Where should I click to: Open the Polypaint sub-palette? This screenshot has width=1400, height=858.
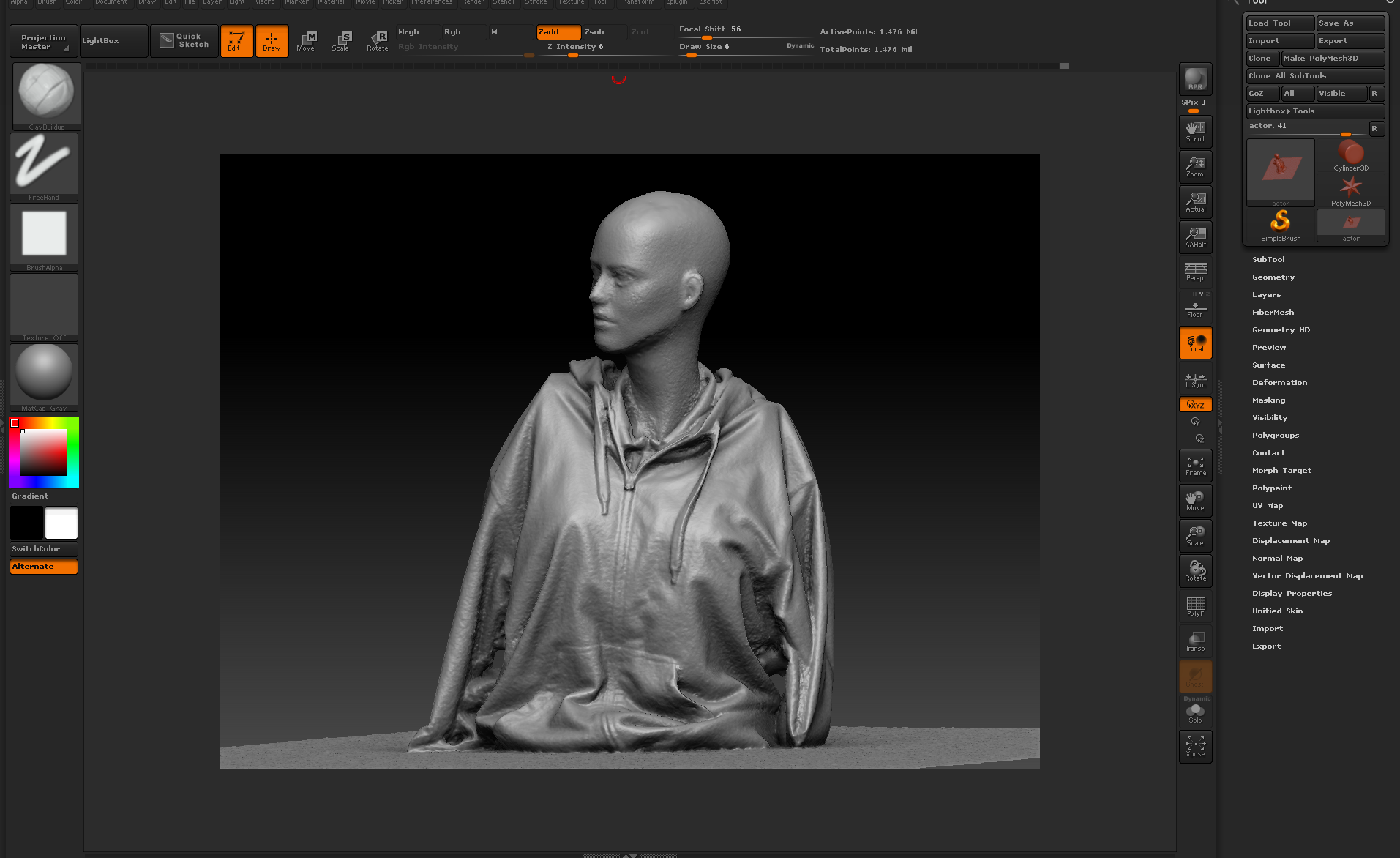coord(1272,488)
